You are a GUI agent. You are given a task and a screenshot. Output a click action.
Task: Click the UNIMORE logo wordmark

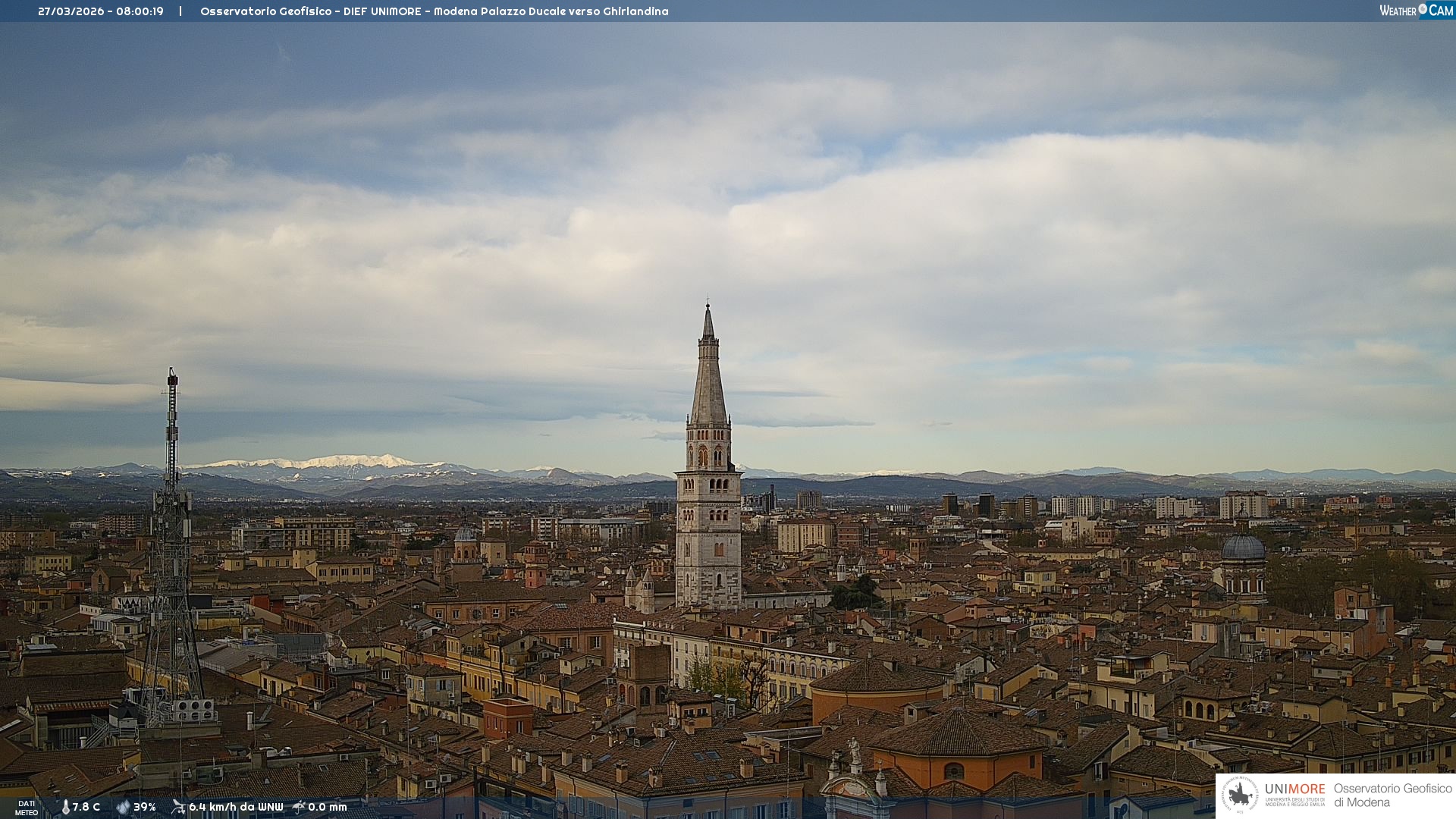coord(1294,789)
